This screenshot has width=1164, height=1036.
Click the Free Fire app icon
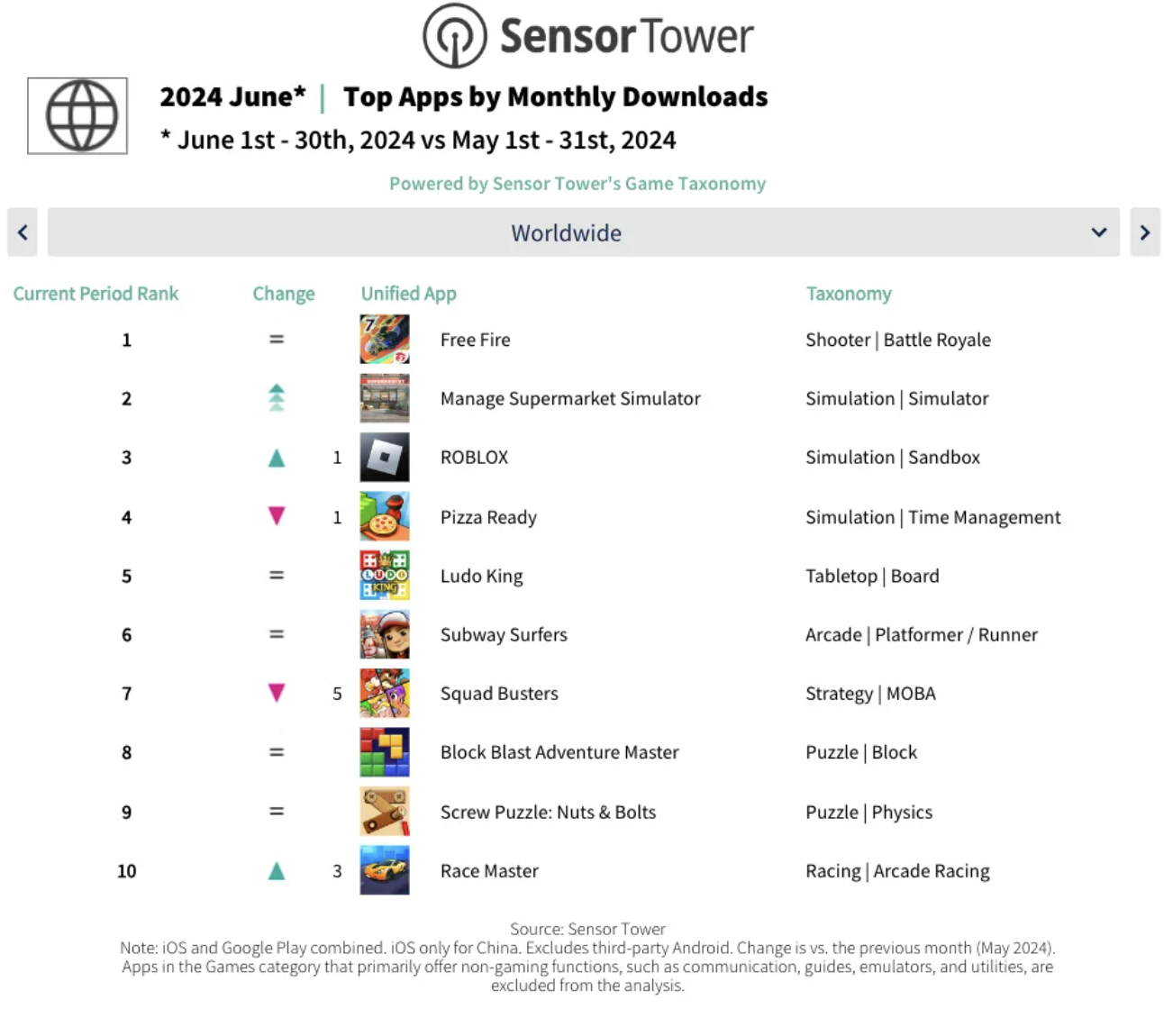pos(384,340)
